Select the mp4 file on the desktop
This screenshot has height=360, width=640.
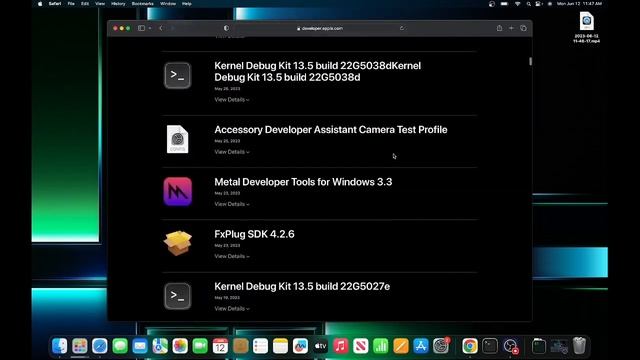tap(587, 27)
